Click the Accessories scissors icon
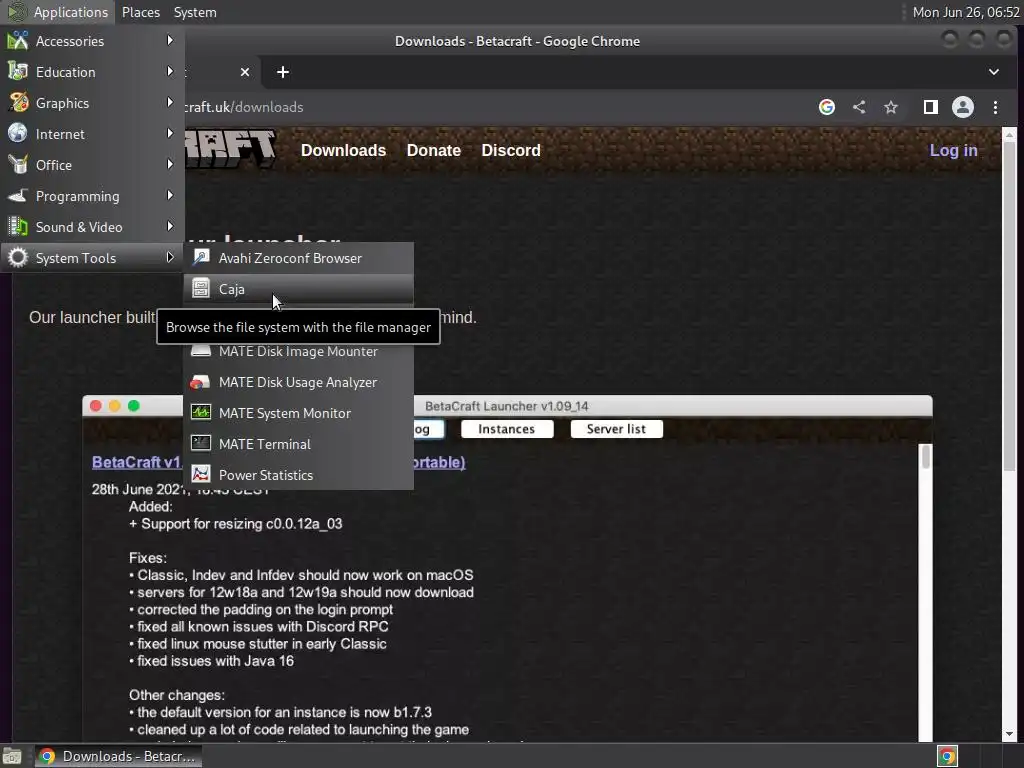 (x=18, y=40)
